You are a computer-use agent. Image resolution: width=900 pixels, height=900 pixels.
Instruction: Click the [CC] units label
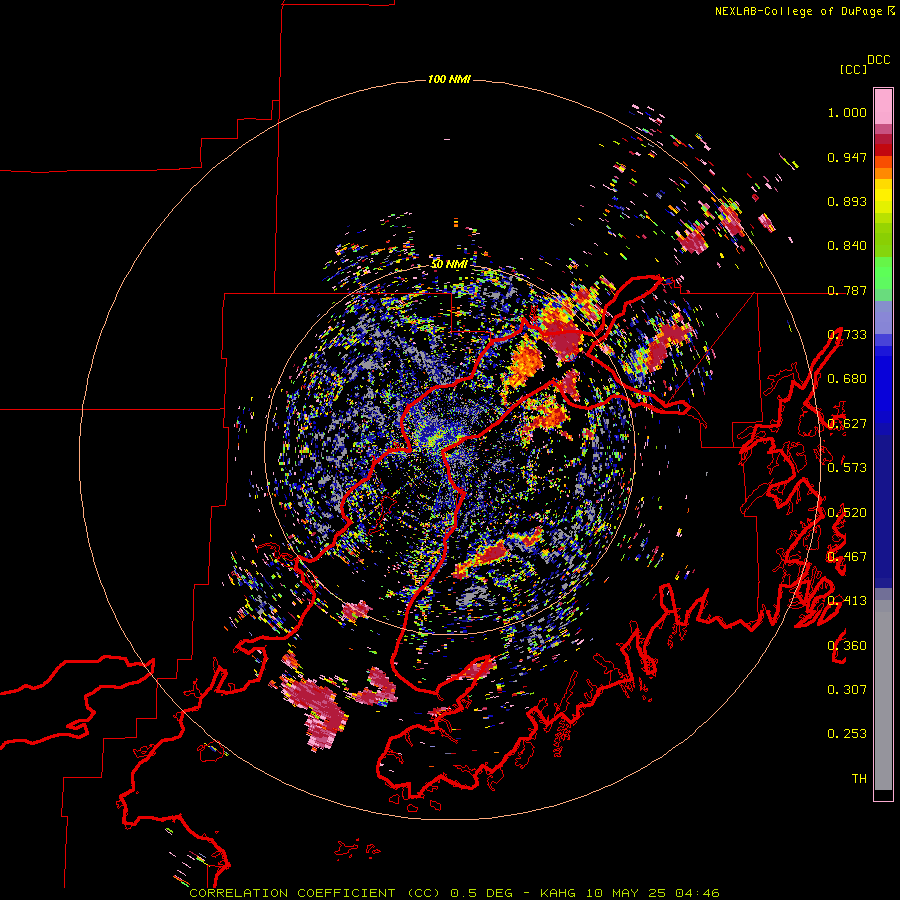854,69
